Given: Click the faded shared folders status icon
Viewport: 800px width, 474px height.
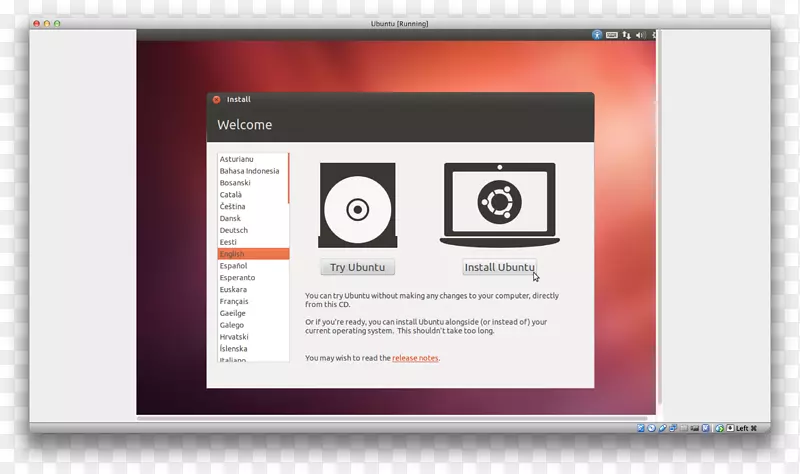Looking at the screenshot, I should tap(684, 428).
